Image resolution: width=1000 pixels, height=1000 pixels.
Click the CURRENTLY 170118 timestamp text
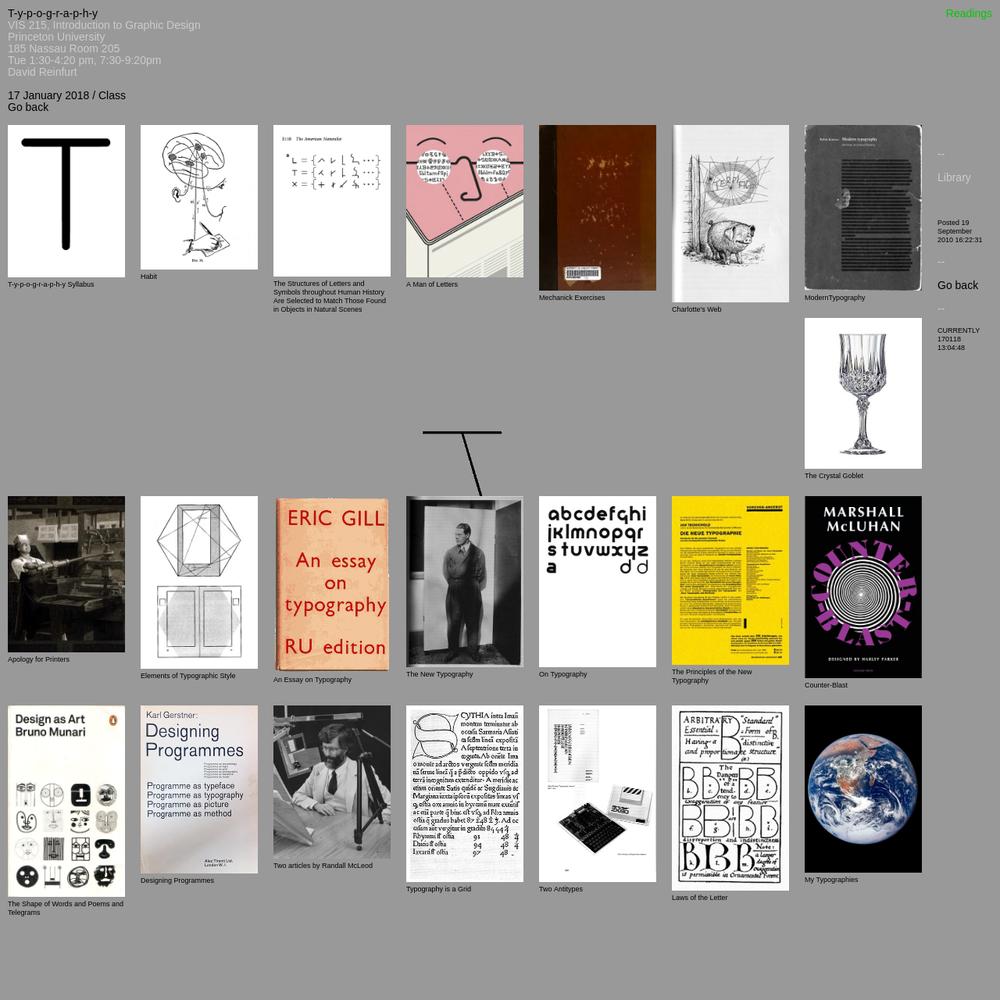958,339
